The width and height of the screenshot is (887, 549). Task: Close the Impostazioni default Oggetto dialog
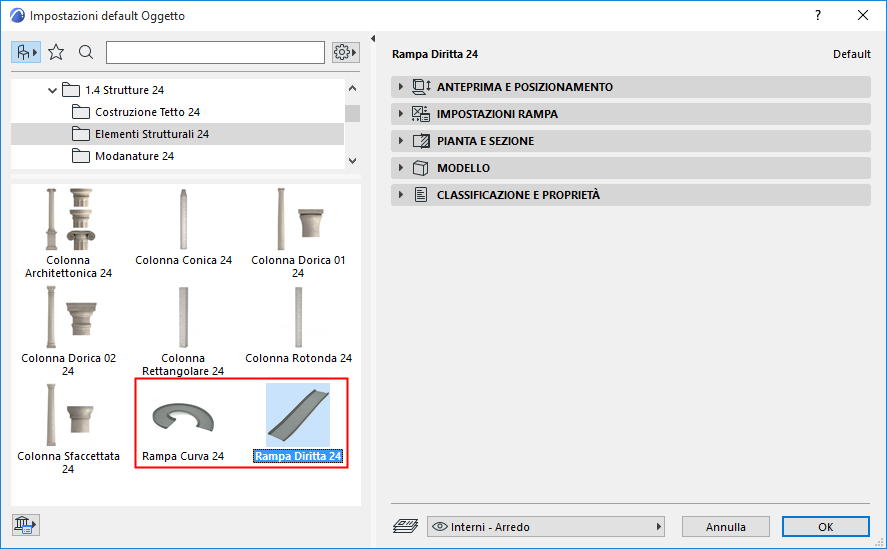863,15
